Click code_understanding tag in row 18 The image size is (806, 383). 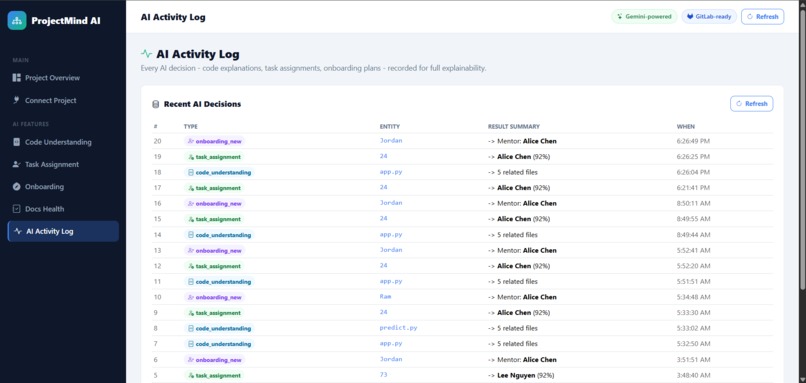(x=219, y=173)
